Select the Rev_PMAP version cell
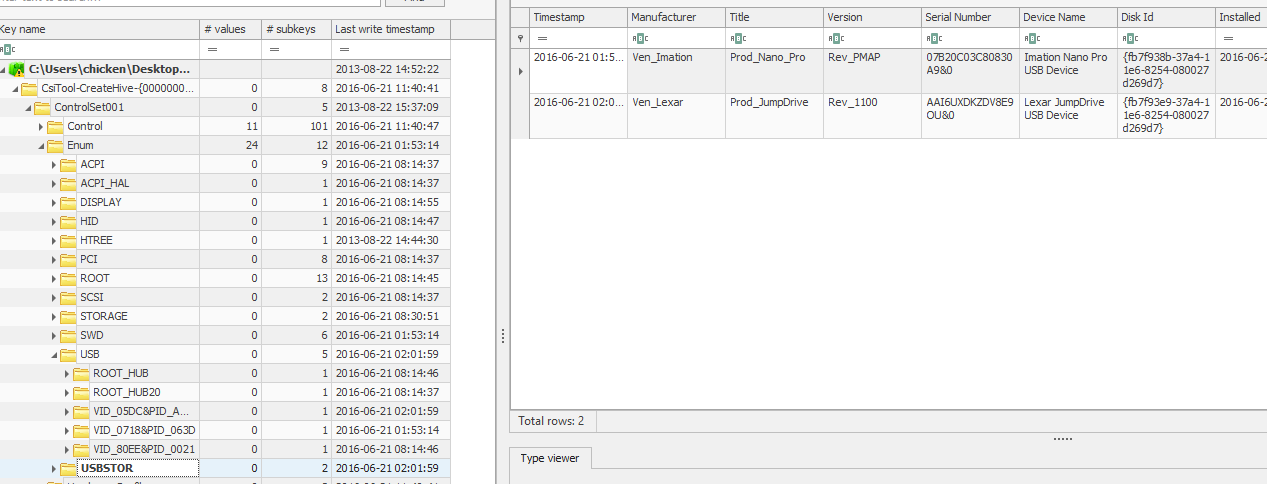Image resolution: width=1267 pixels, height=484 pixels. [x=871, y=71]
